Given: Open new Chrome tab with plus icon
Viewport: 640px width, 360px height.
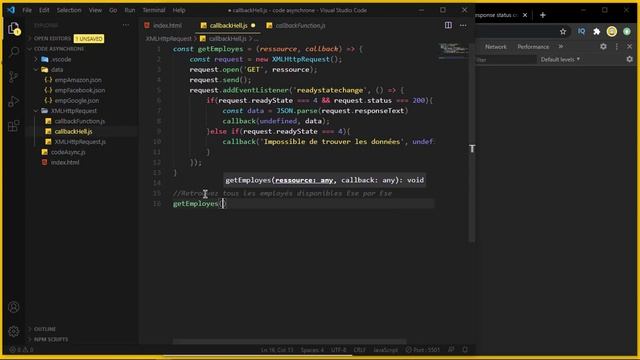Looking at the screenshot, I should click(542, 15).
